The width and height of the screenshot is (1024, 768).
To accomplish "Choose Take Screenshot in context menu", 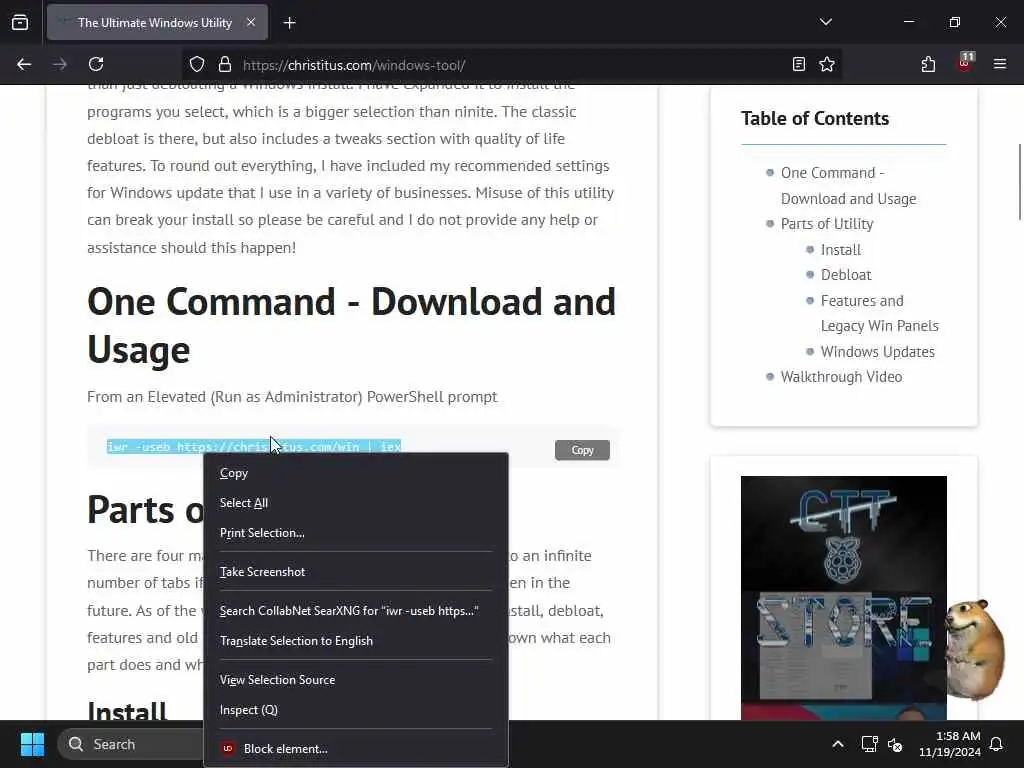I will tap(356, 571).
